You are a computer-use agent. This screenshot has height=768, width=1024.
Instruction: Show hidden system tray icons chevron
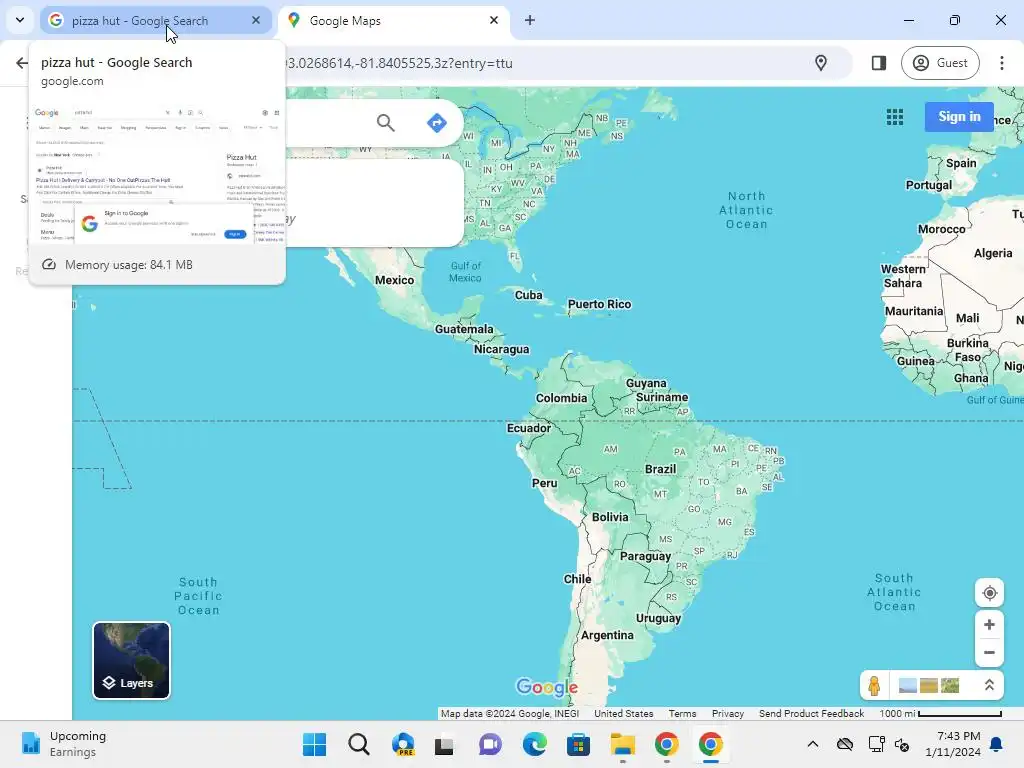click(812, 744)
